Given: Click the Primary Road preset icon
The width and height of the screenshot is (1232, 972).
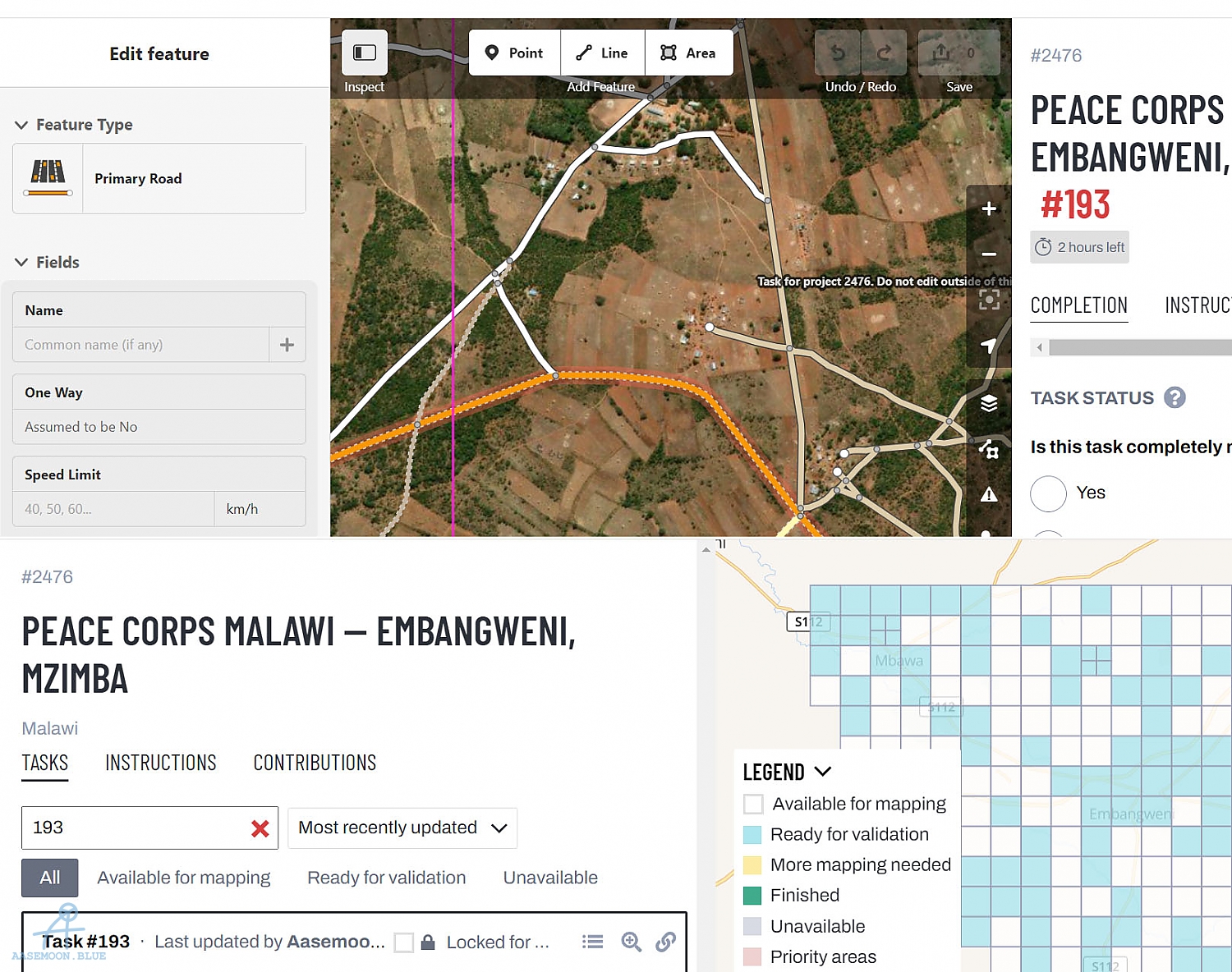Looking at the screenshot, I should point(48,178).
